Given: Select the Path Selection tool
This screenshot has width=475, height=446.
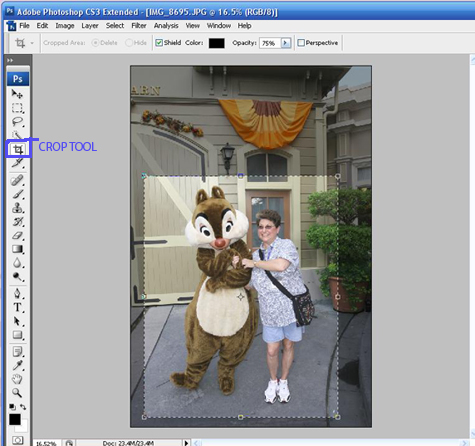Looking at the screenshot, I should coord(17,321).
